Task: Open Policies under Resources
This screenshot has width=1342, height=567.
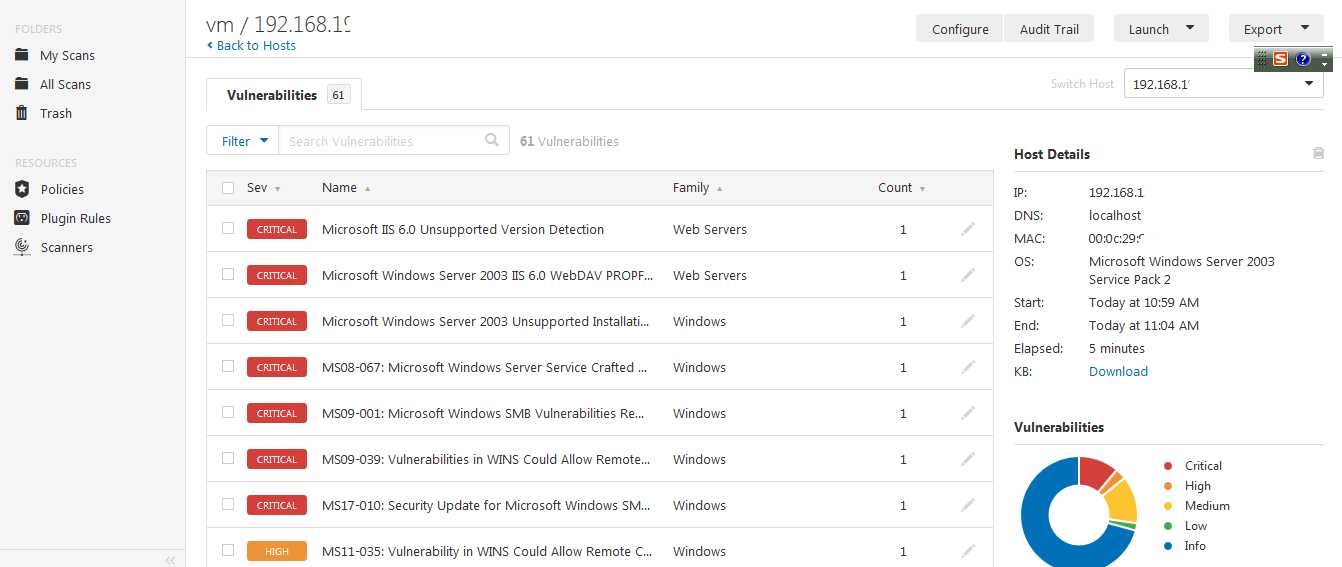Action: pyautogui.click(x=62, y=189)
